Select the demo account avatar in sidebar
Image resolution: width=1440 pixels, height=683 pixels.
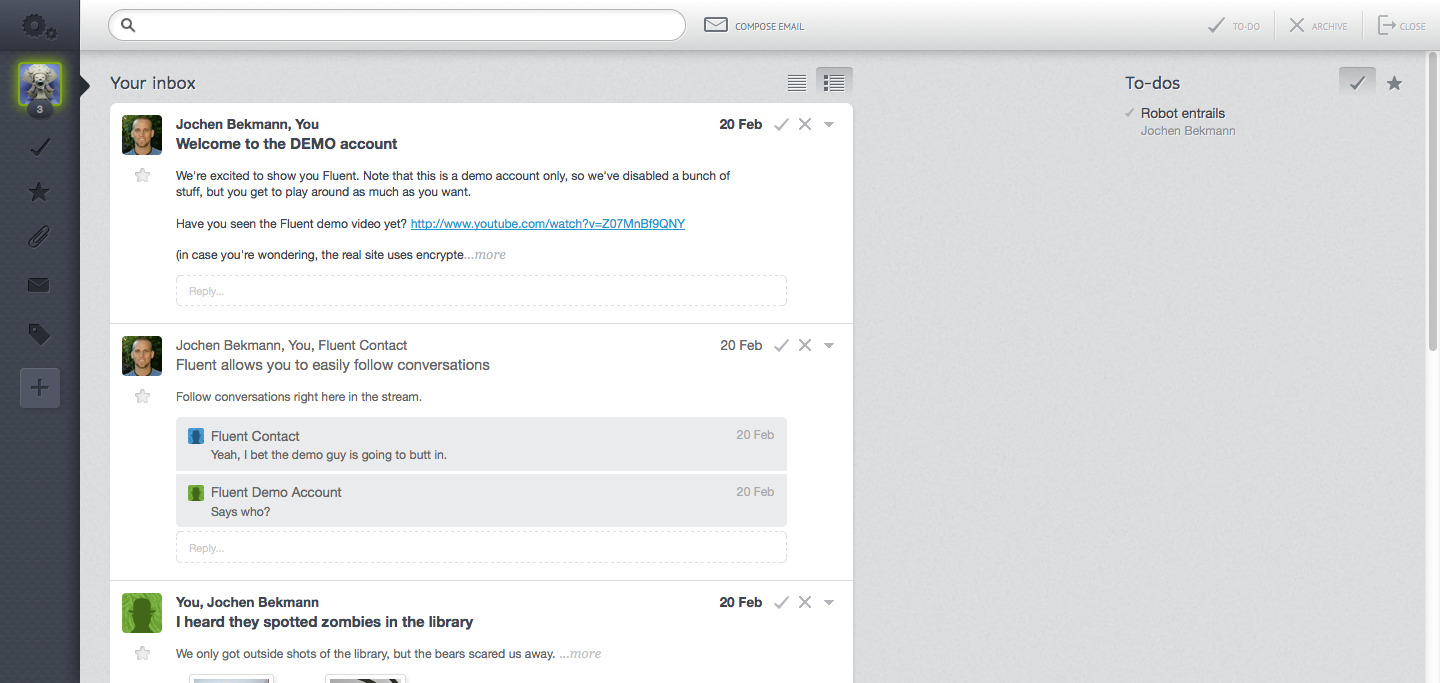point(40,84)
